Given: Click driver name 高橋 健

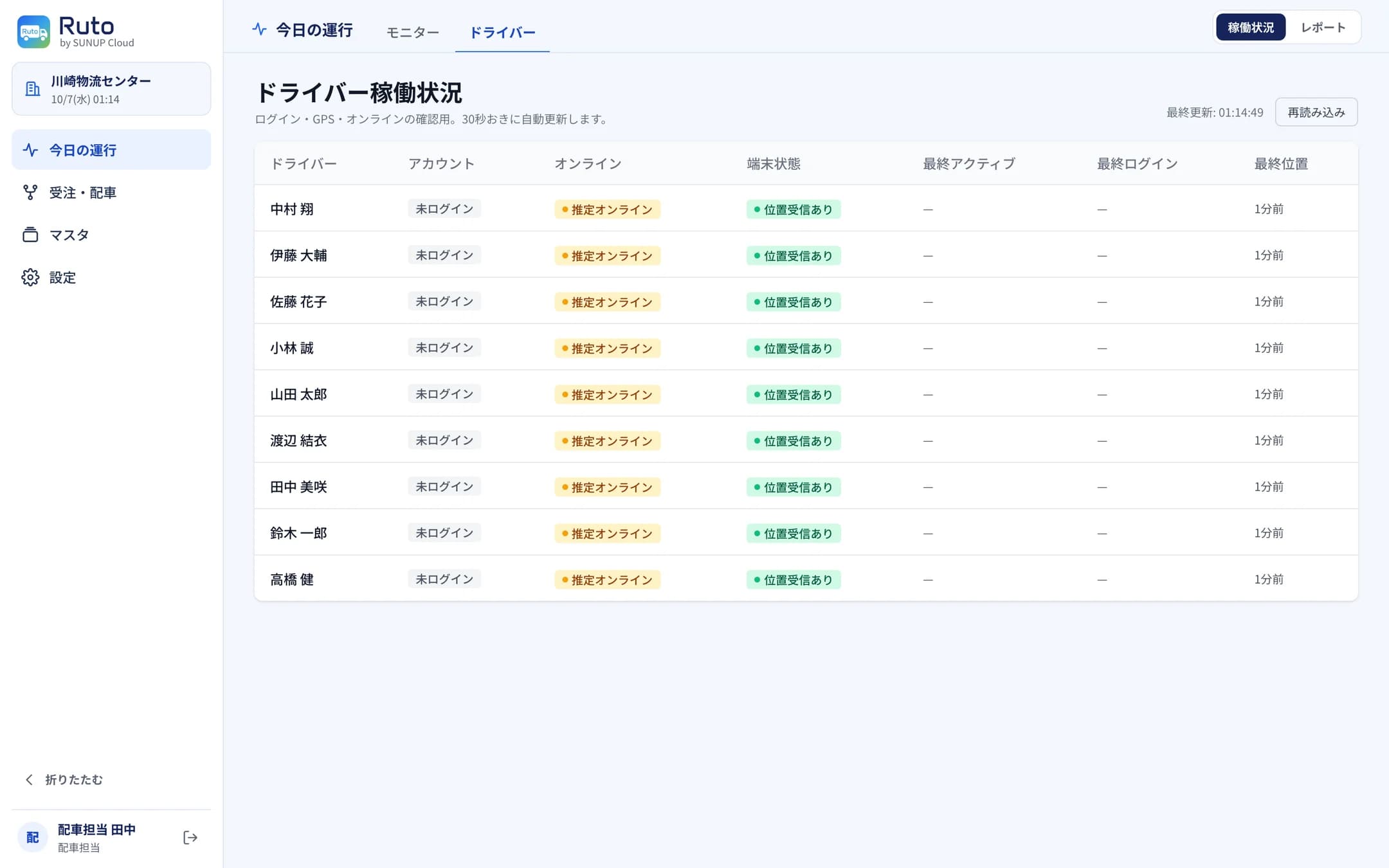Looking at the screenshot, I should click(x=292, y=579).
